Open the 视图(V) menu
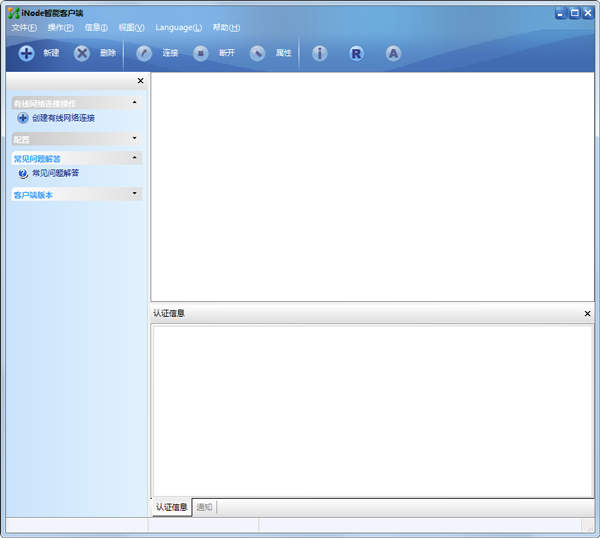This screenshot has width=600, height=538. [x=131, y=28]
